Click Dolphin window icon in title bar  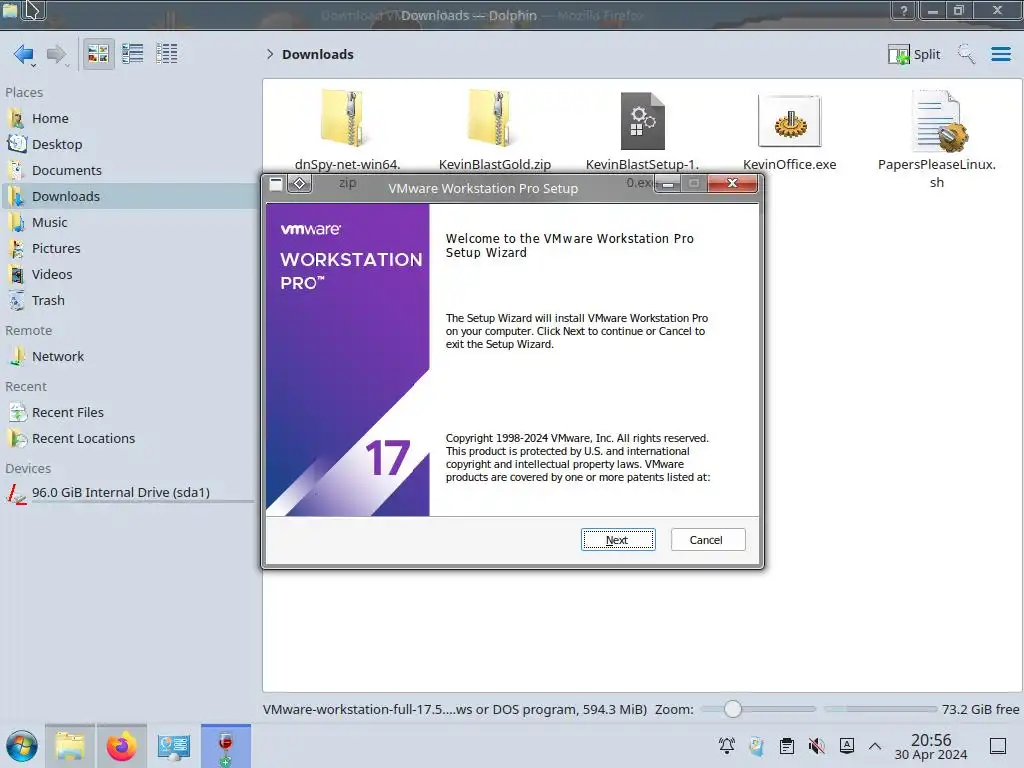coord(10,10)
